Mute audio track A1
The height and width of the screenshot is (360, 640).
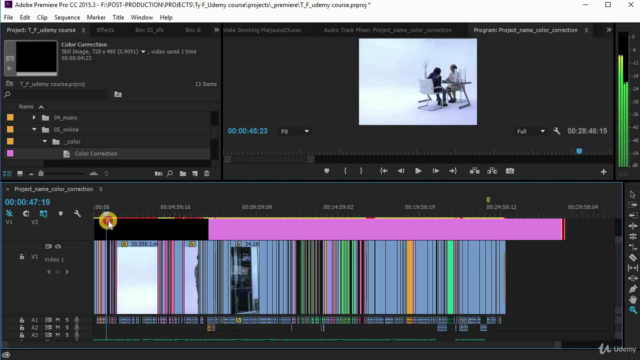pos(58,320)
